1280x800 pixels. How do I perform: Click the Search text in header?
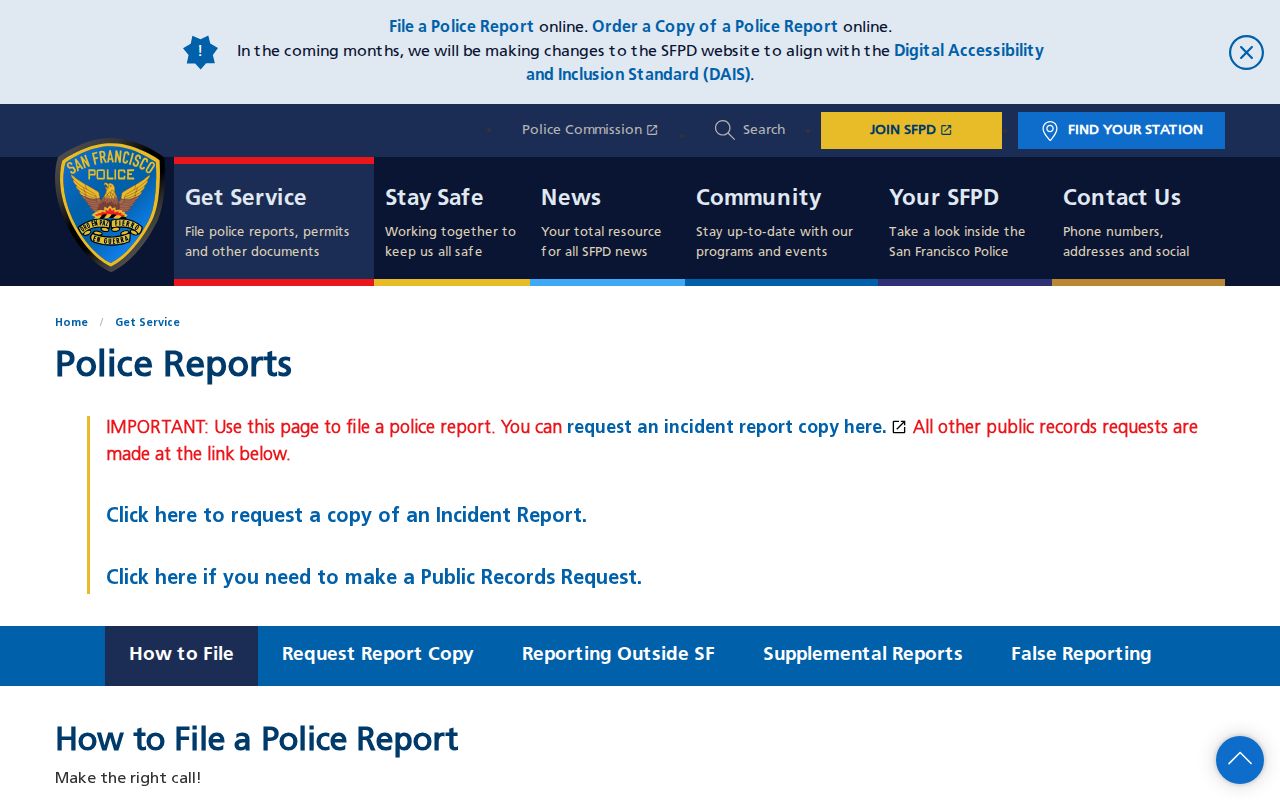point(764,130)
